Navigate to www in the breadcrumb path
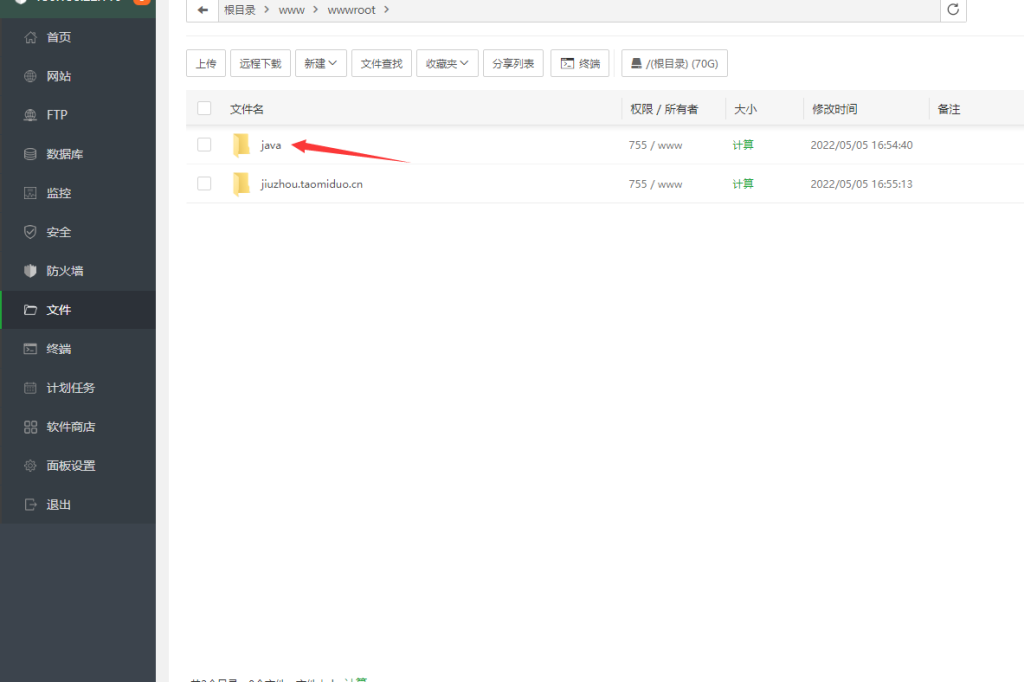 tap(291, 9)
